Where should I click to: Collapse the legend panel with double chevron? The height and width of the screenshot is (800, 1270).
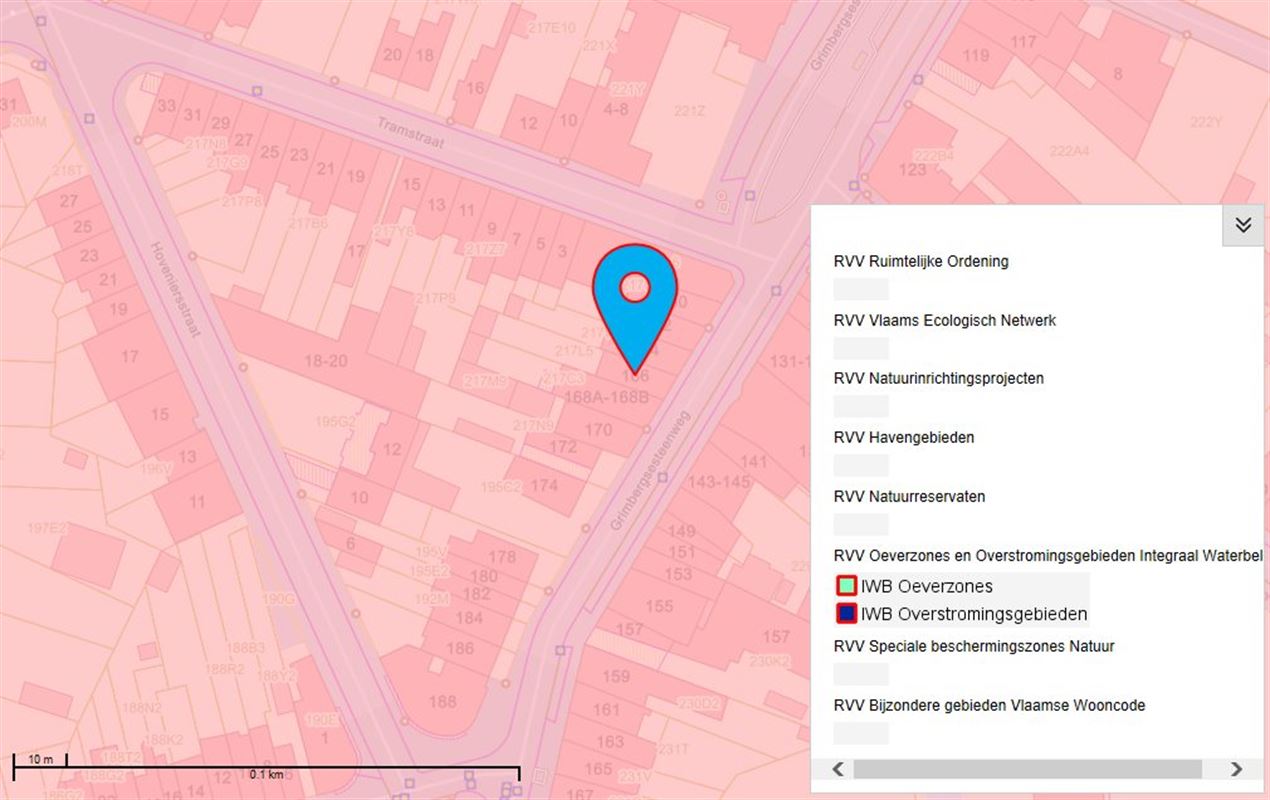pos(1242,225)
